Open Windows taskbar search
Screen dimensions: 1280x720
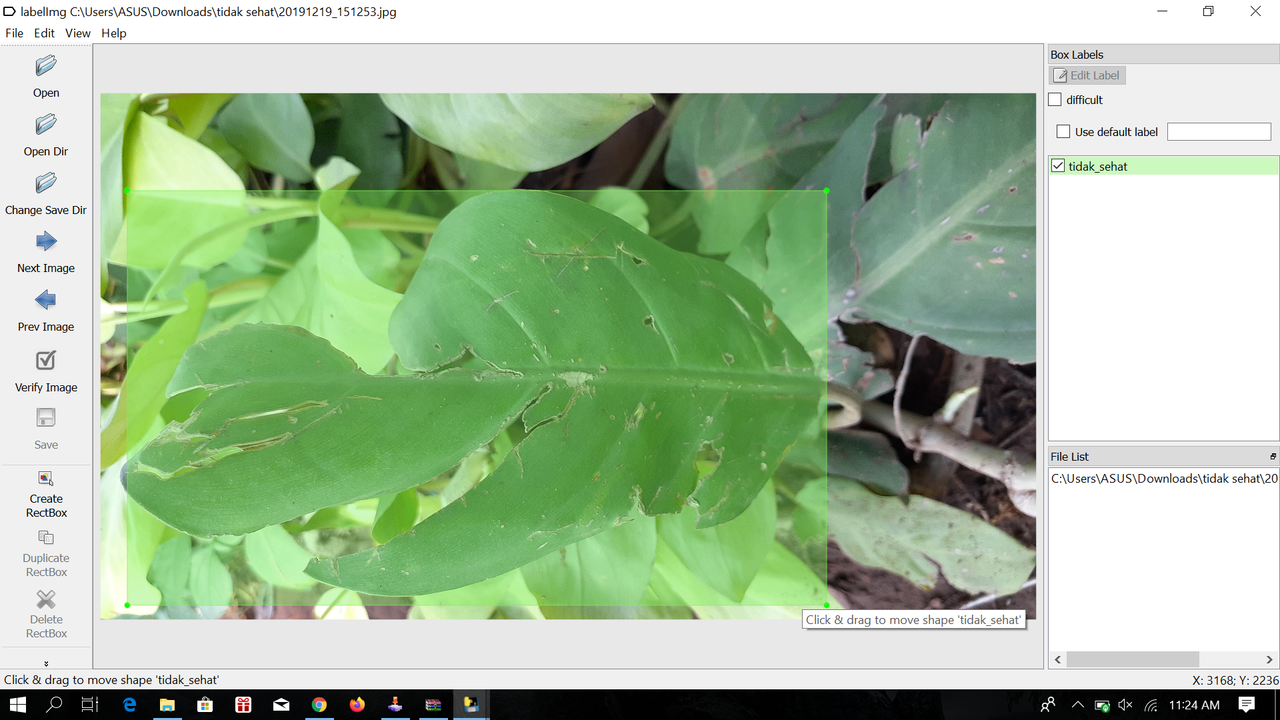[x=54, y=705]
